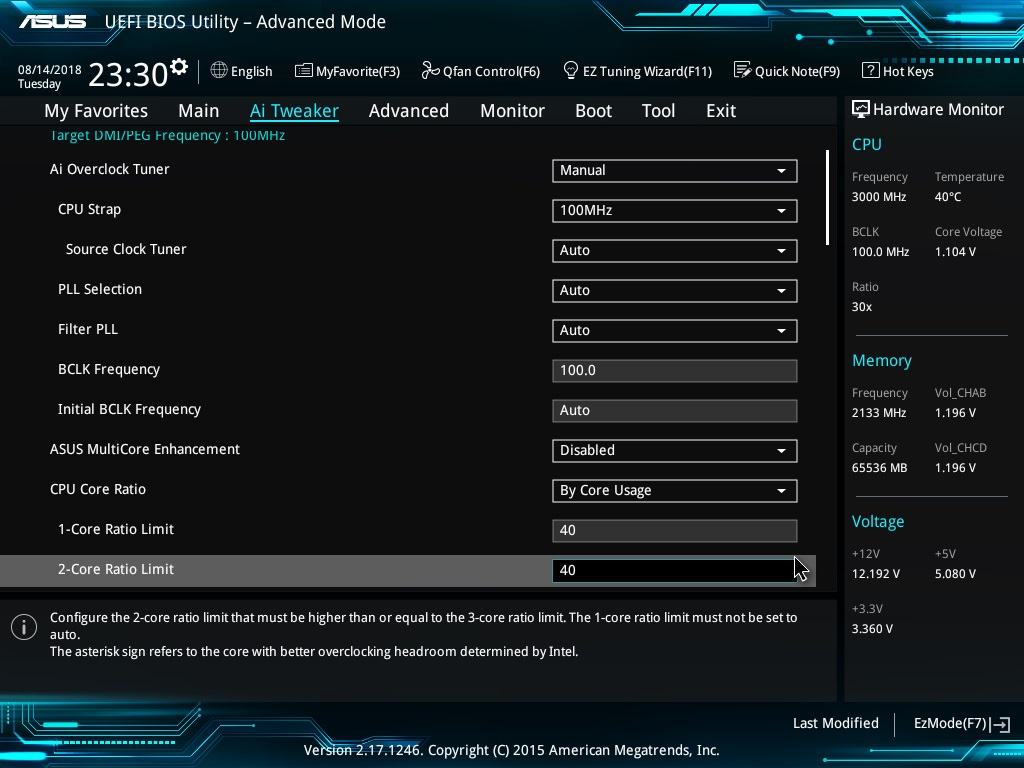The image size is (1024, 768).
Task: Click the Hot Keys label
Action: point(908,71)
